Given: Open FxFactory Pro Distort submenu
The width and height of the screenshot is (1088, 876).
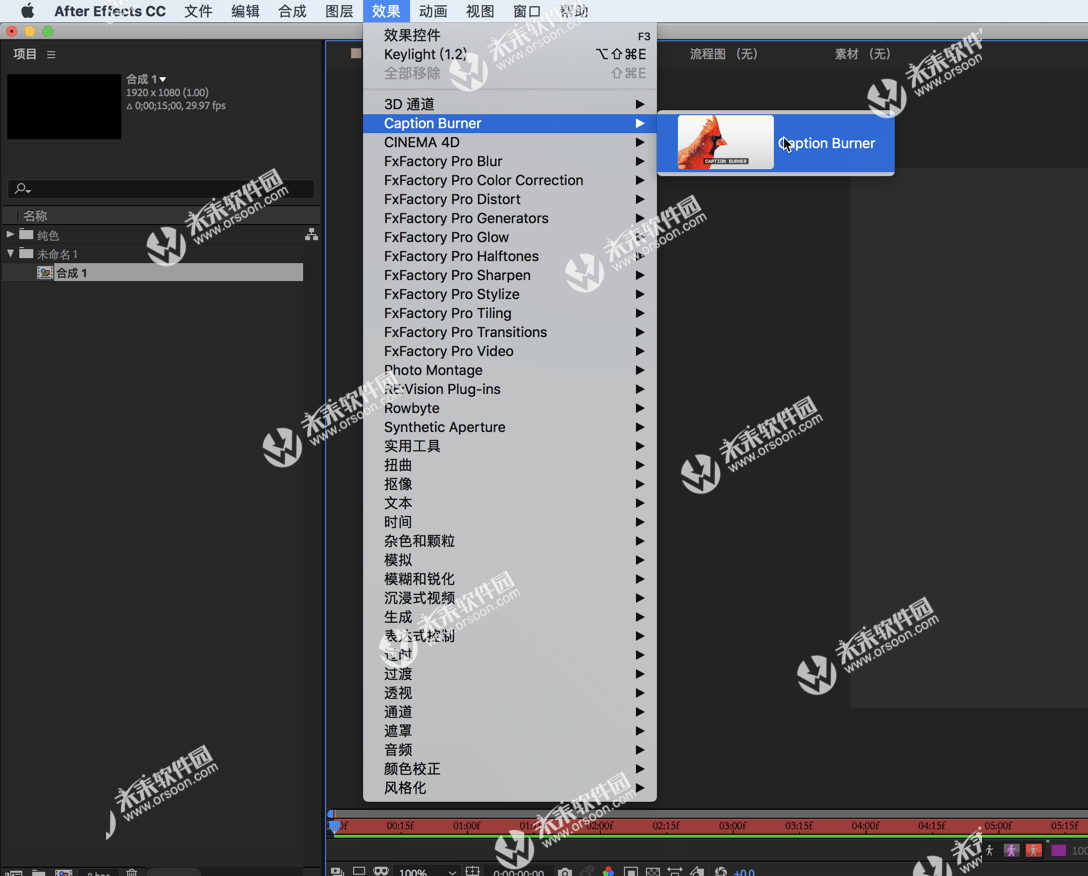Looking at the screenshot, I should coord(509,199).
